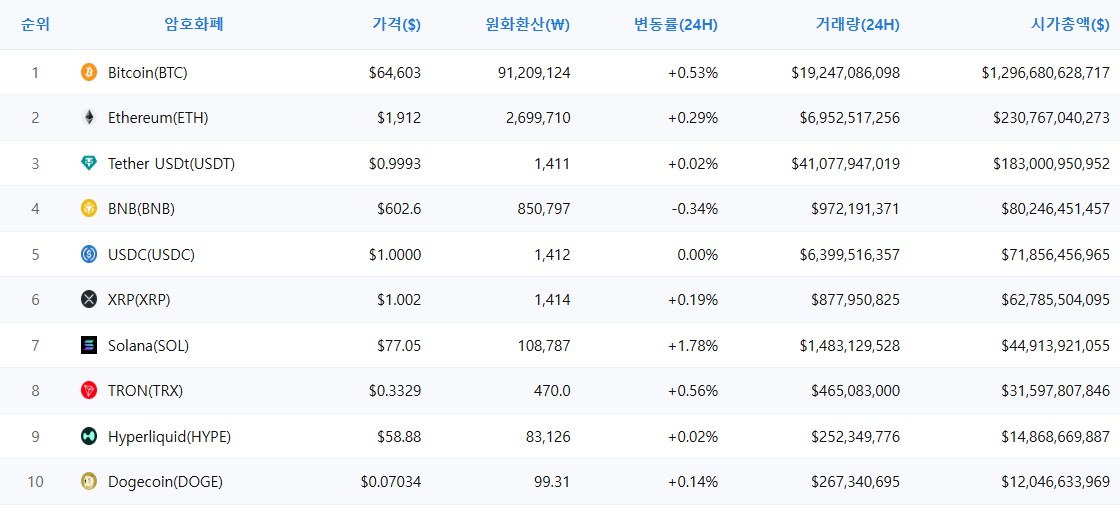Select the won value 850,797
This screenshot has height=514, width=1120.
click(544, 209)
